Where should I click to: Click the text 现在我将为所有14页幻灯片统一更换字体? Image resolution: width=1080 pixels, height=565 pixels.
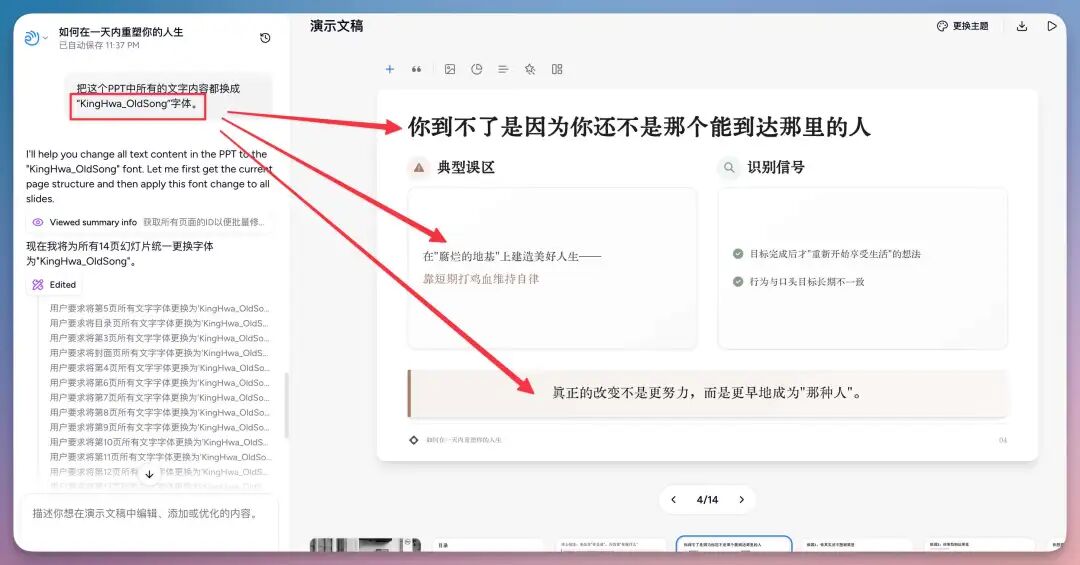120,254
